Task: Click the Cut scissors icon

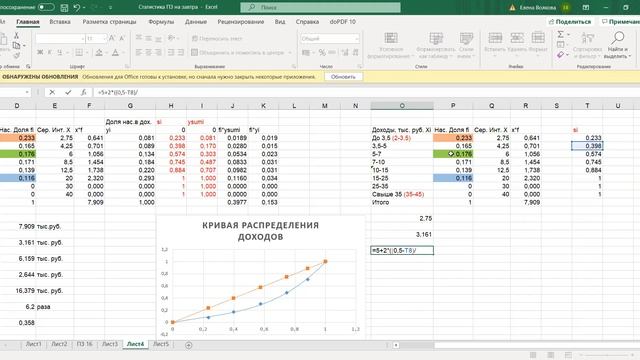Action: [16, 36]
